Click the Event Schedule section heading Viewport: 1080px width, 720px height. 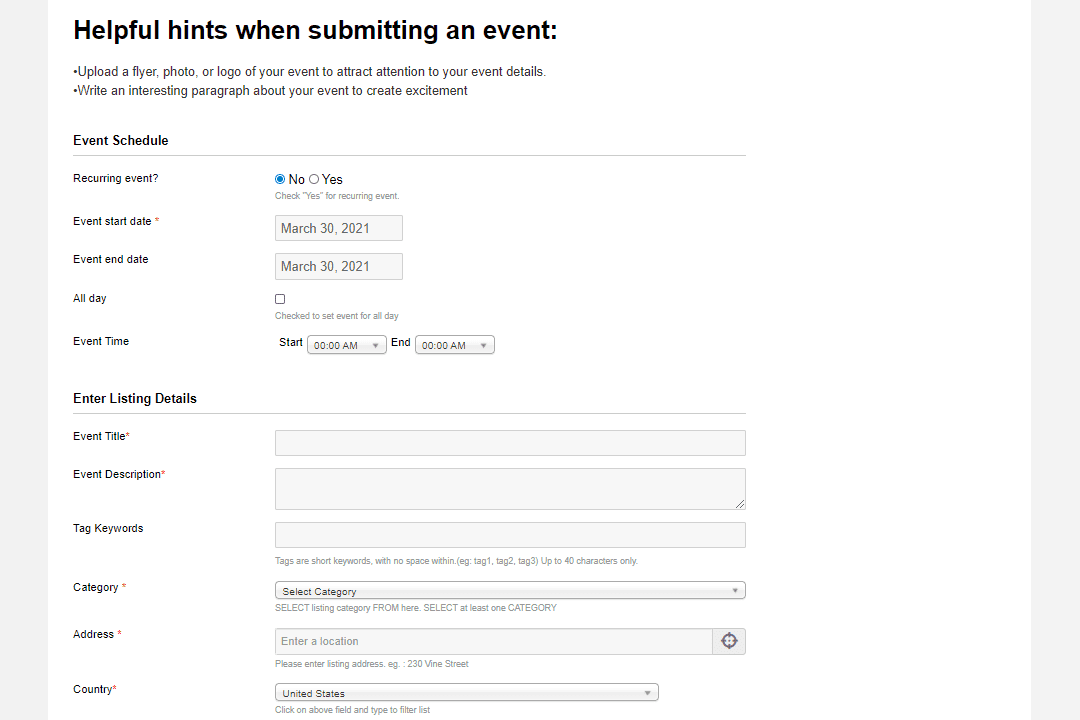click(121, 141)
